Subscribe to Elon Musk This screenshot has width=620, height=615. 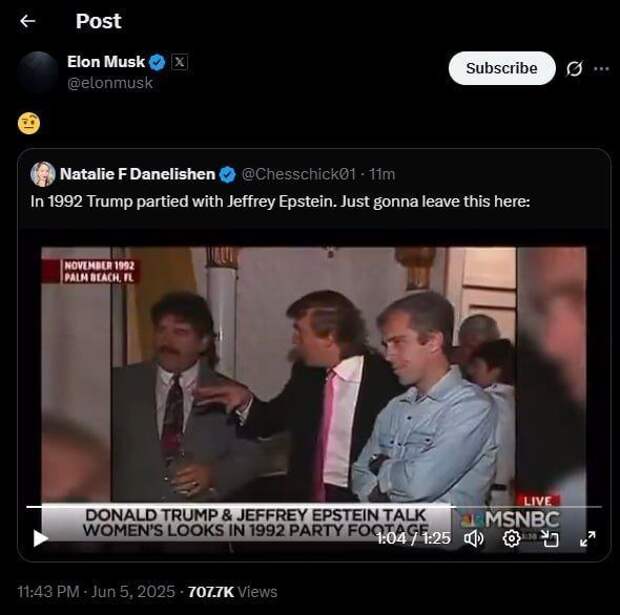point(501,68)
